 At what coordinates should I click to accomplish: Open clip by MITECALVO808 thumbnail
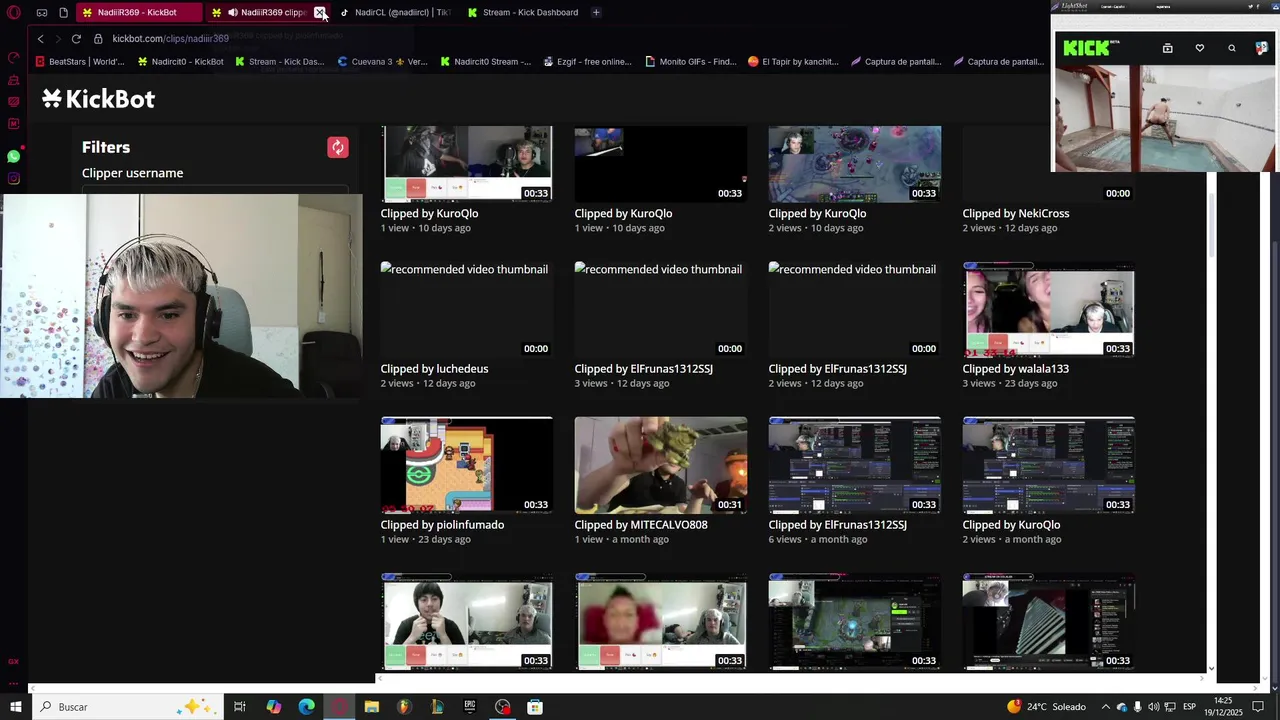660,465
